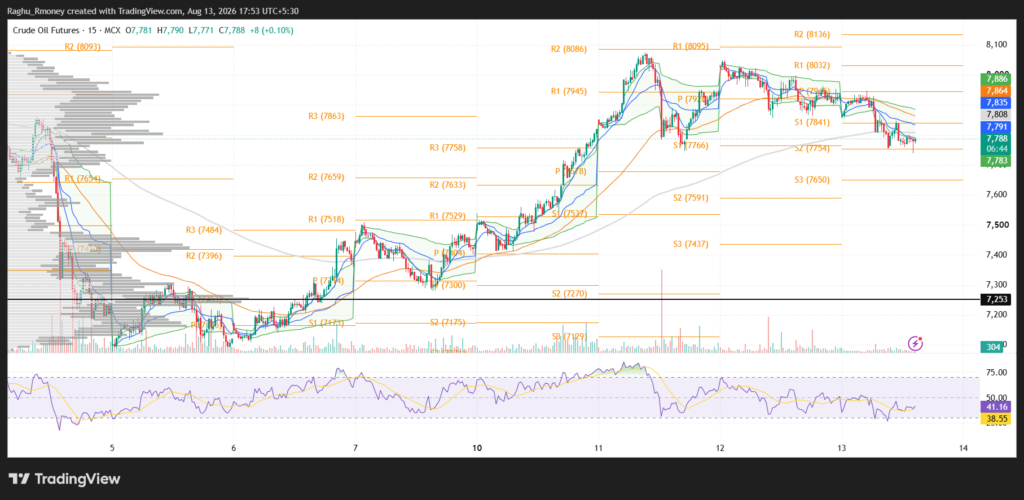This screenshot has height=500, width=1024.
Task: Click the 7,600 price axis label
Action: point(997,195)
